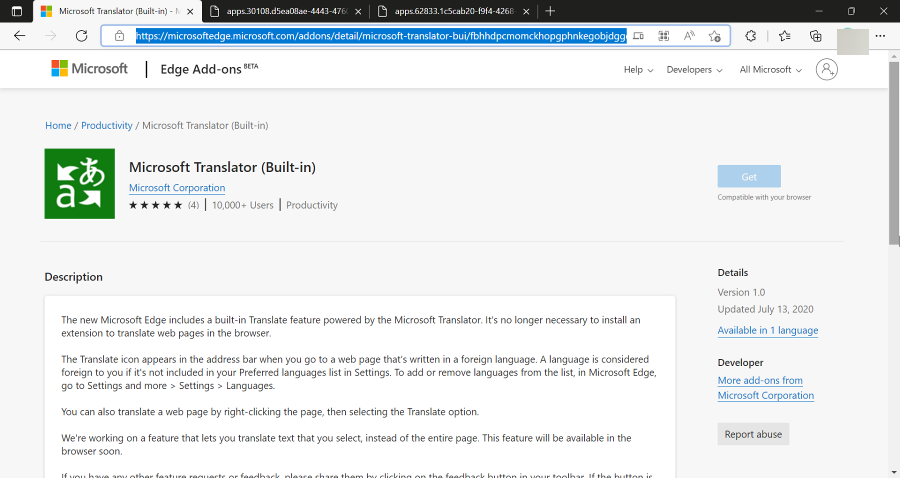
Task: Click the Version 1.0 detail text
Action: (741, 292)
